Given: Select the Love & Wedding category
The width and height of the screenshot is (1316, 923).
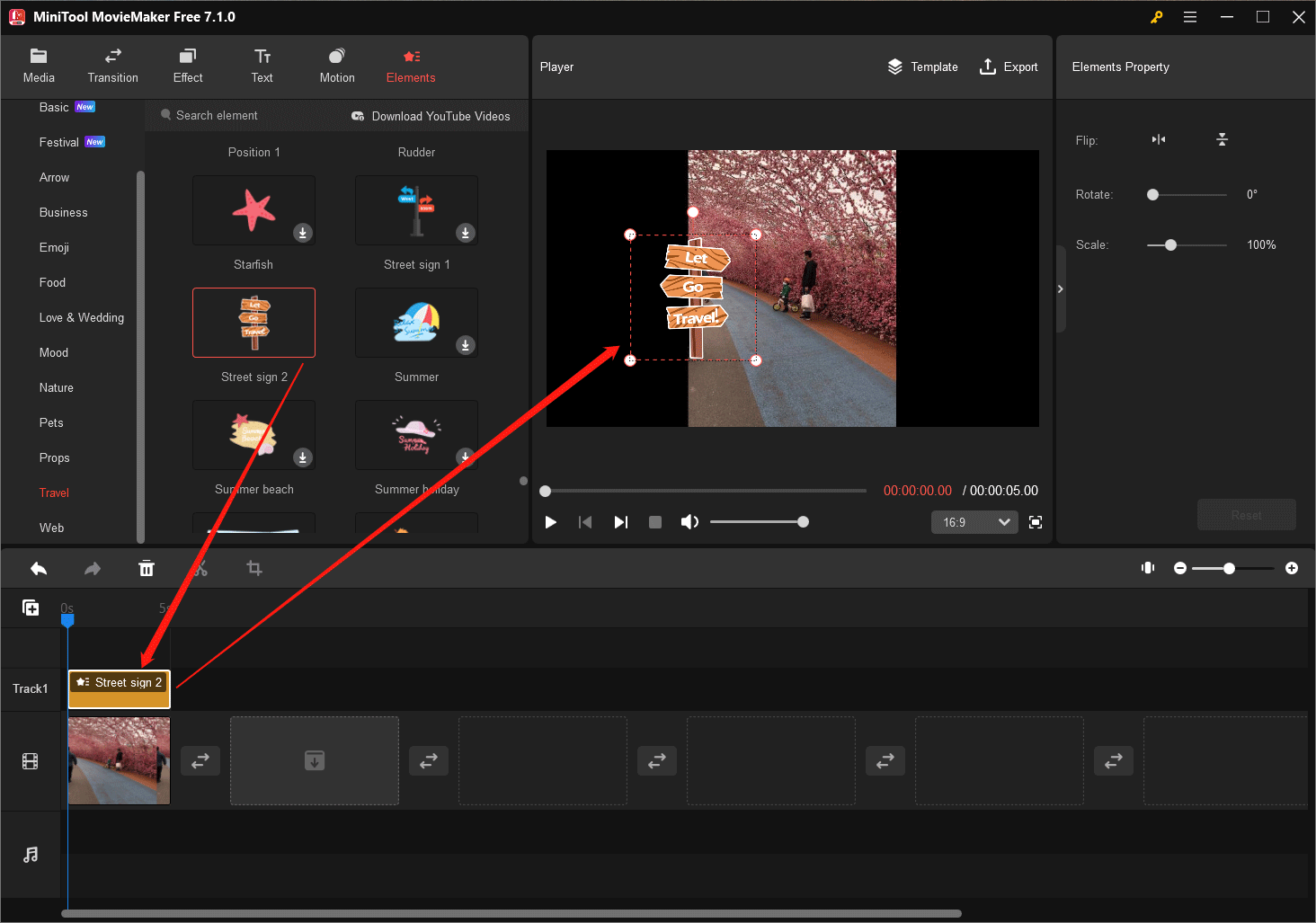Looking at the screenshot, I should pos(82,317).
